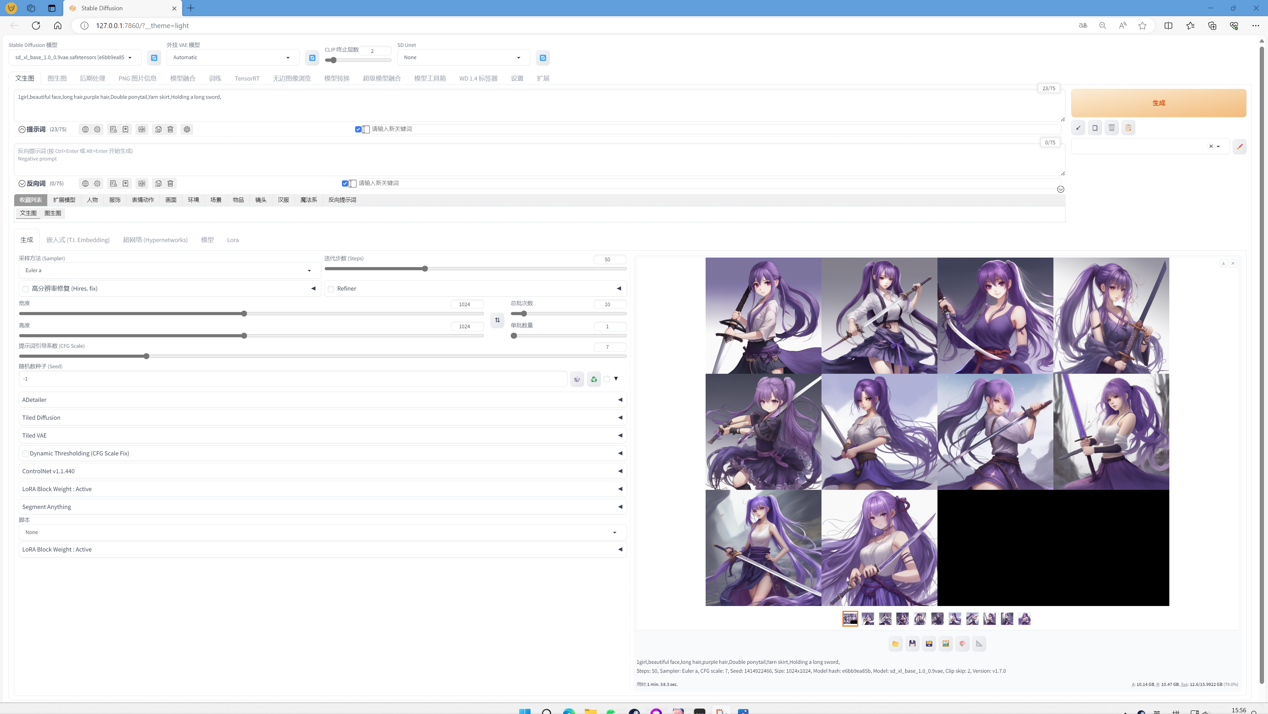Click the CFG Scale slider handle
The height and width of the screenshot is (714, 1268).
click(146, 356)
